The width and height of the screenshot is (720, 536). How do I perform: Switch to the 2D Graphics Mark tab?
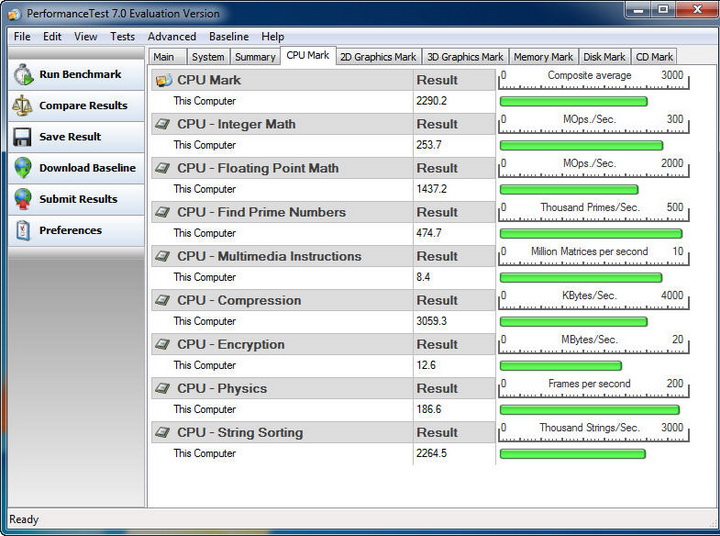pyautogui.click(x=378, y=57)
